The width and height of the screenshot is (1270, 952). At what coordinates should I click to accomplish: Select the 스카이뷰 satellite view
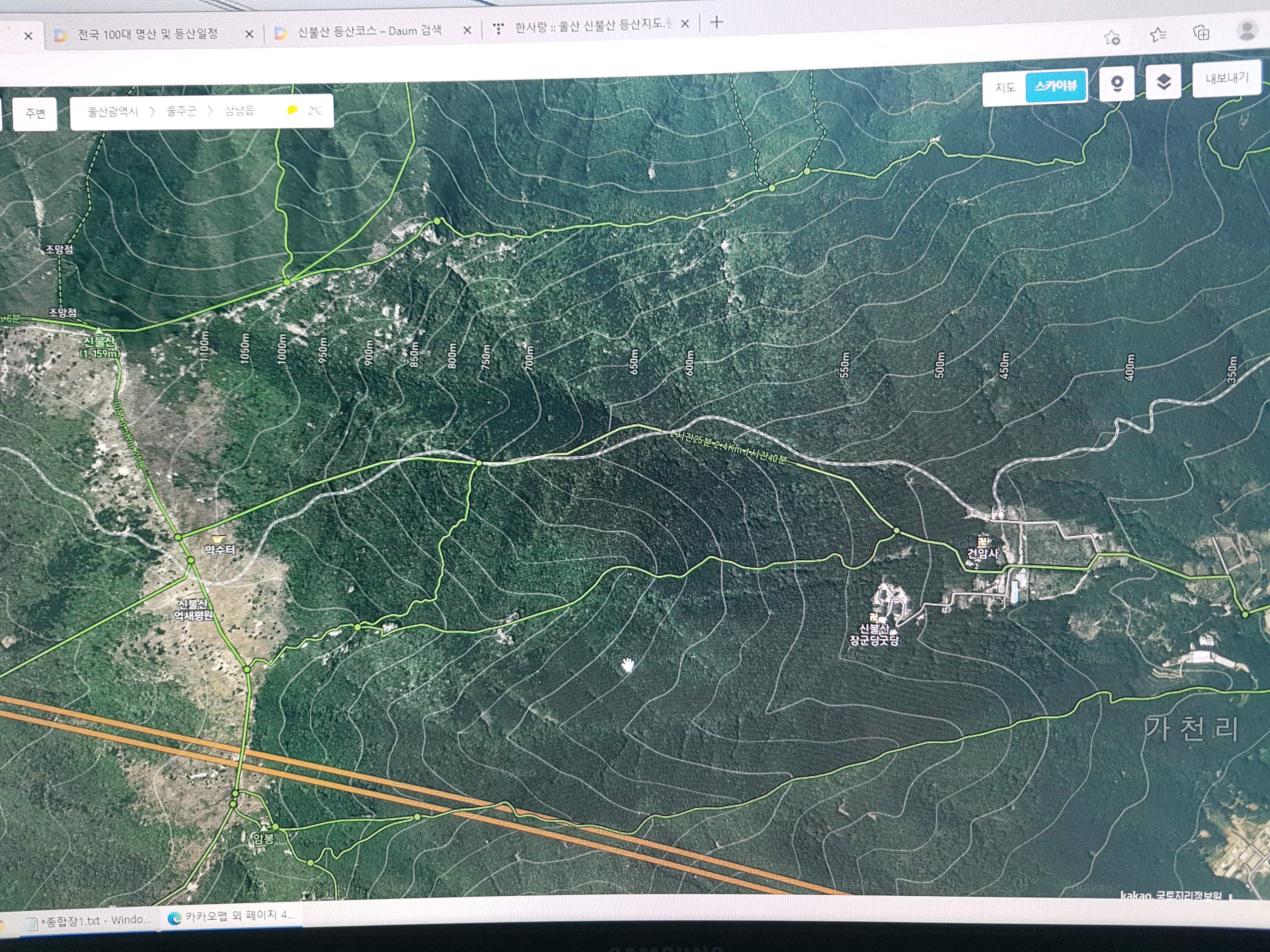click(x=1055, y=86)
